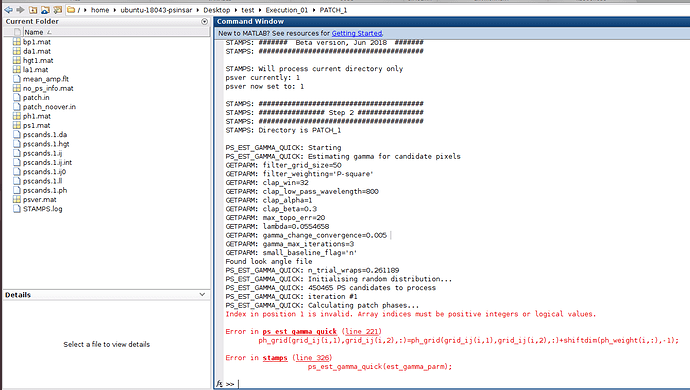Click 'Desktop' in the address path
This screenshot has width=690, height=390.
click(x=217, y=10)
